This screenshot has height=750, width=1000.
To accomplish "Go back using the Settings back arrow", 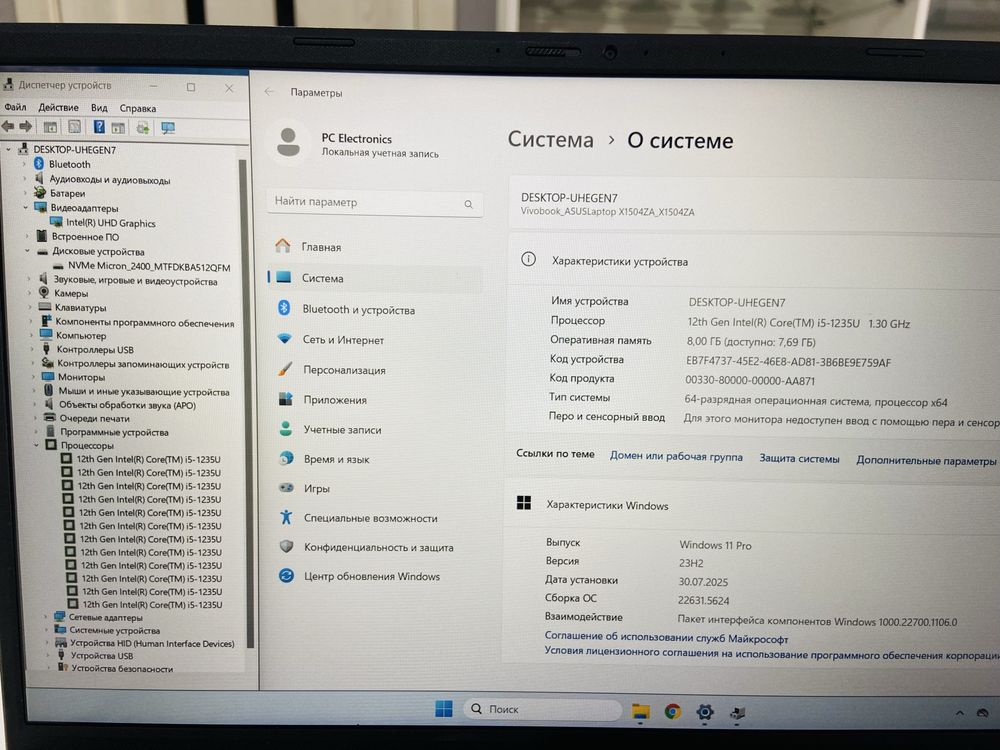I will (269, 92).
